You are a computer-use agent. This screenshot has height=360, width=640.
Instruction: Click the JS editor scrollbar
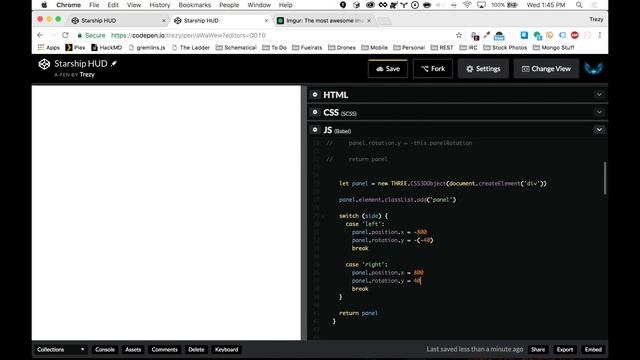pyautogui.click(x=604, y=178)
